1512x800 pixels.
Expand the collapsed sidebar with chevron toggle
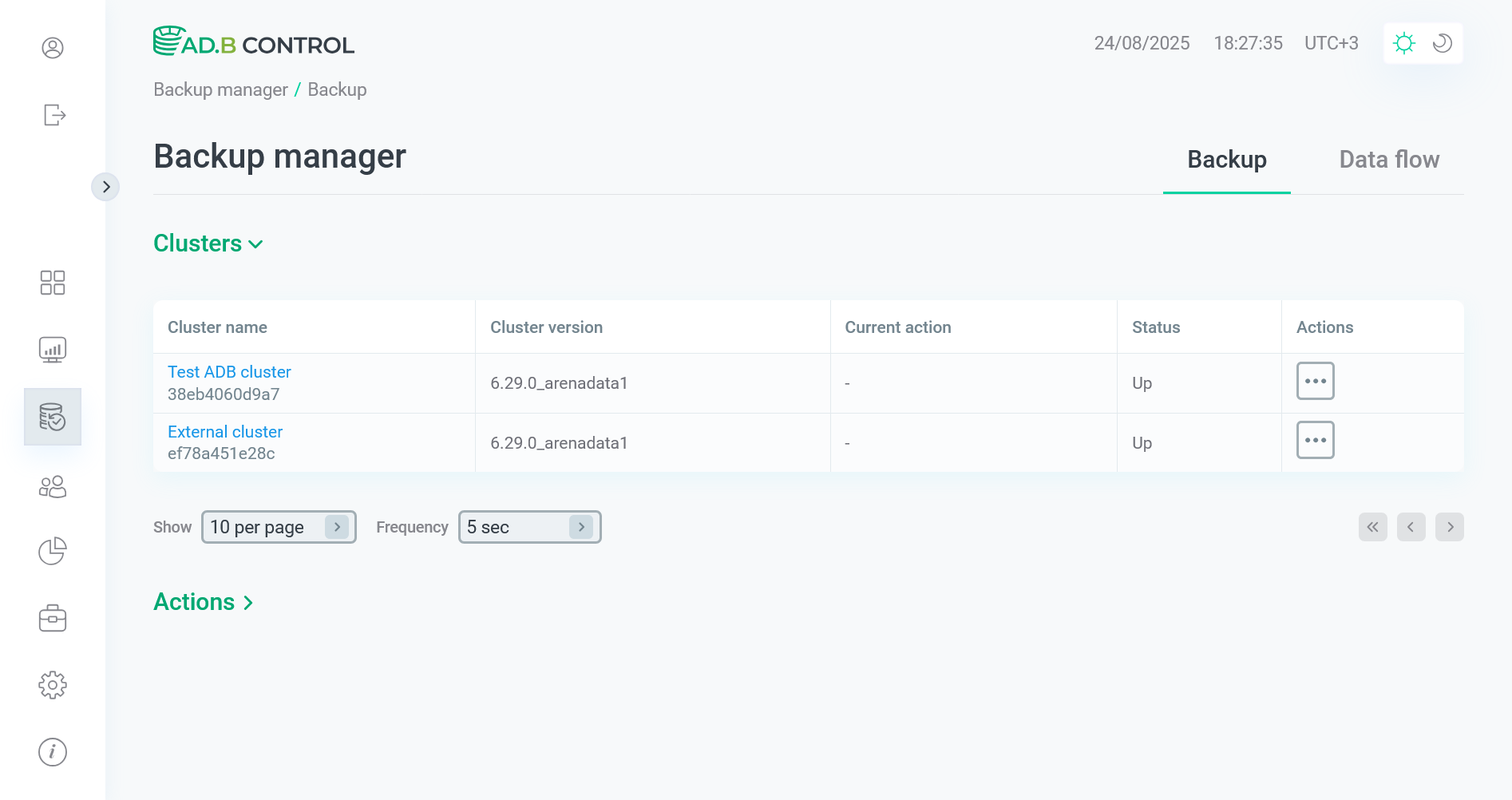click(106, 186)
